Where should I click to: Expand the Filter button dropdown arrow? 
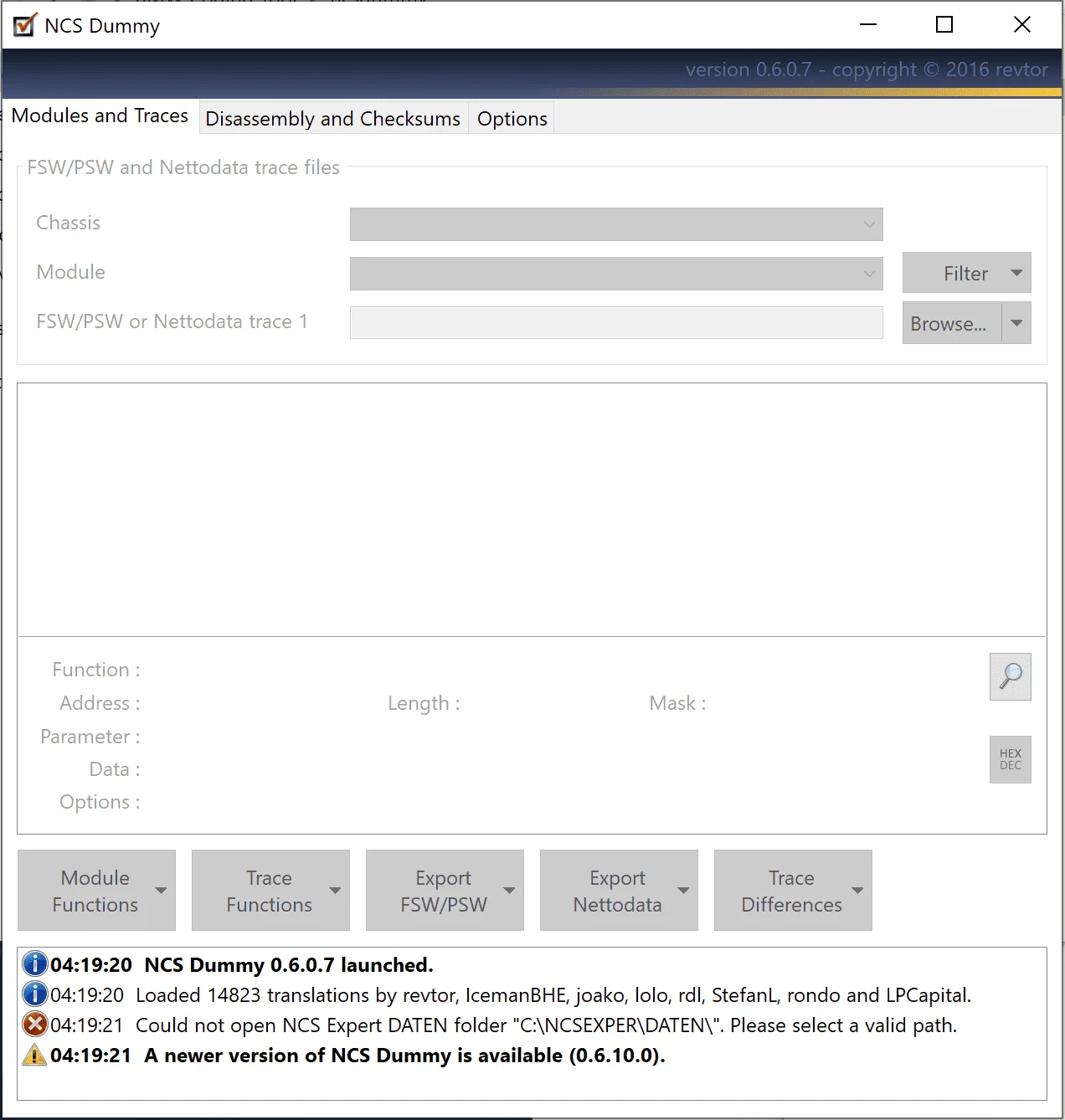click(x=1016, y=274)
